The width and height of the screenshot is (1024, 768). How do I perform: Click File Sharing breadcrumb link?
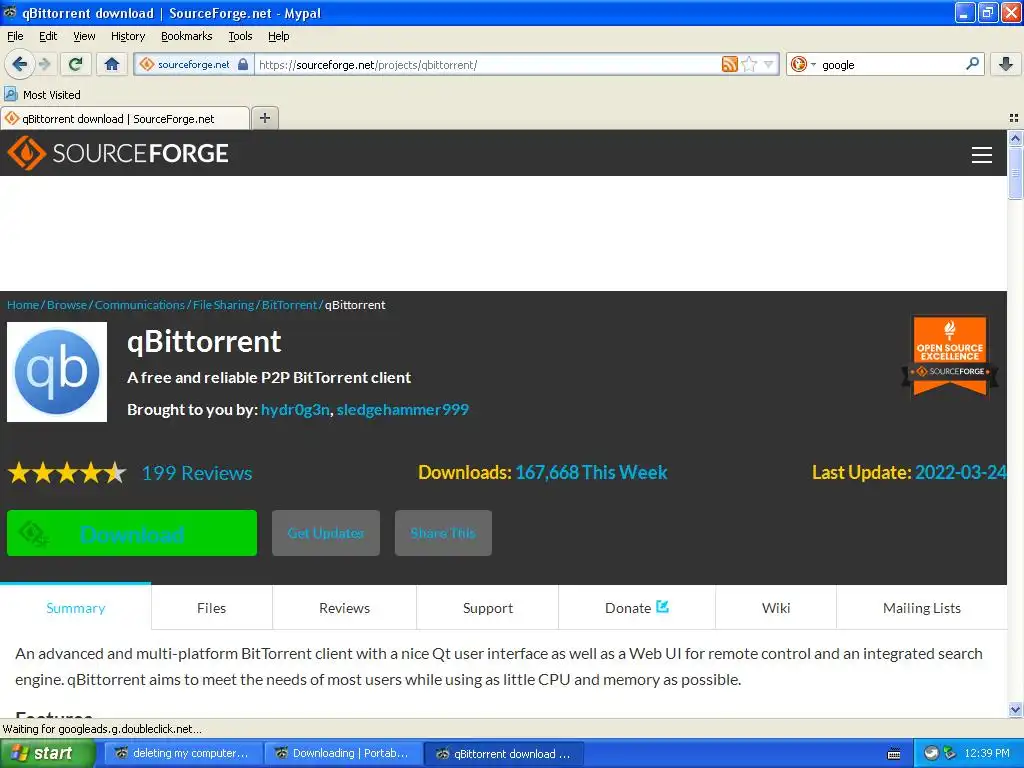pos(223,305)
